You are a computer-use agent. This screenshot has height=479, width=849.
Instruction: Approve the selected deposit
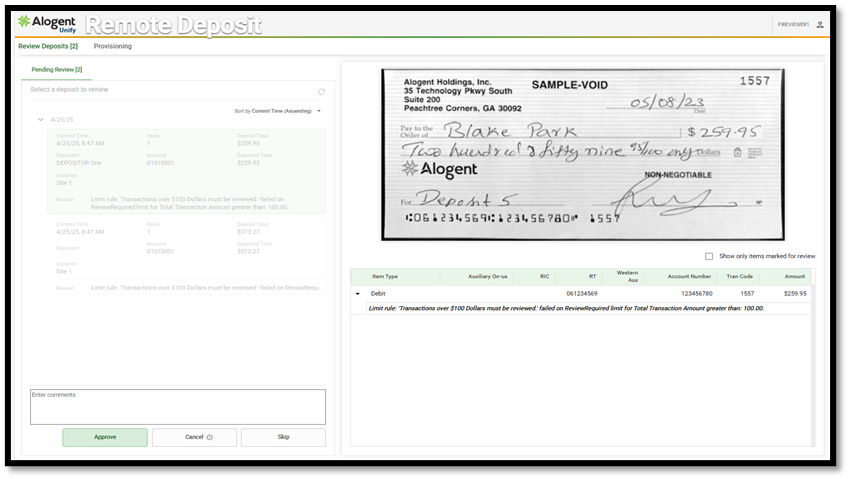(105, 437)
